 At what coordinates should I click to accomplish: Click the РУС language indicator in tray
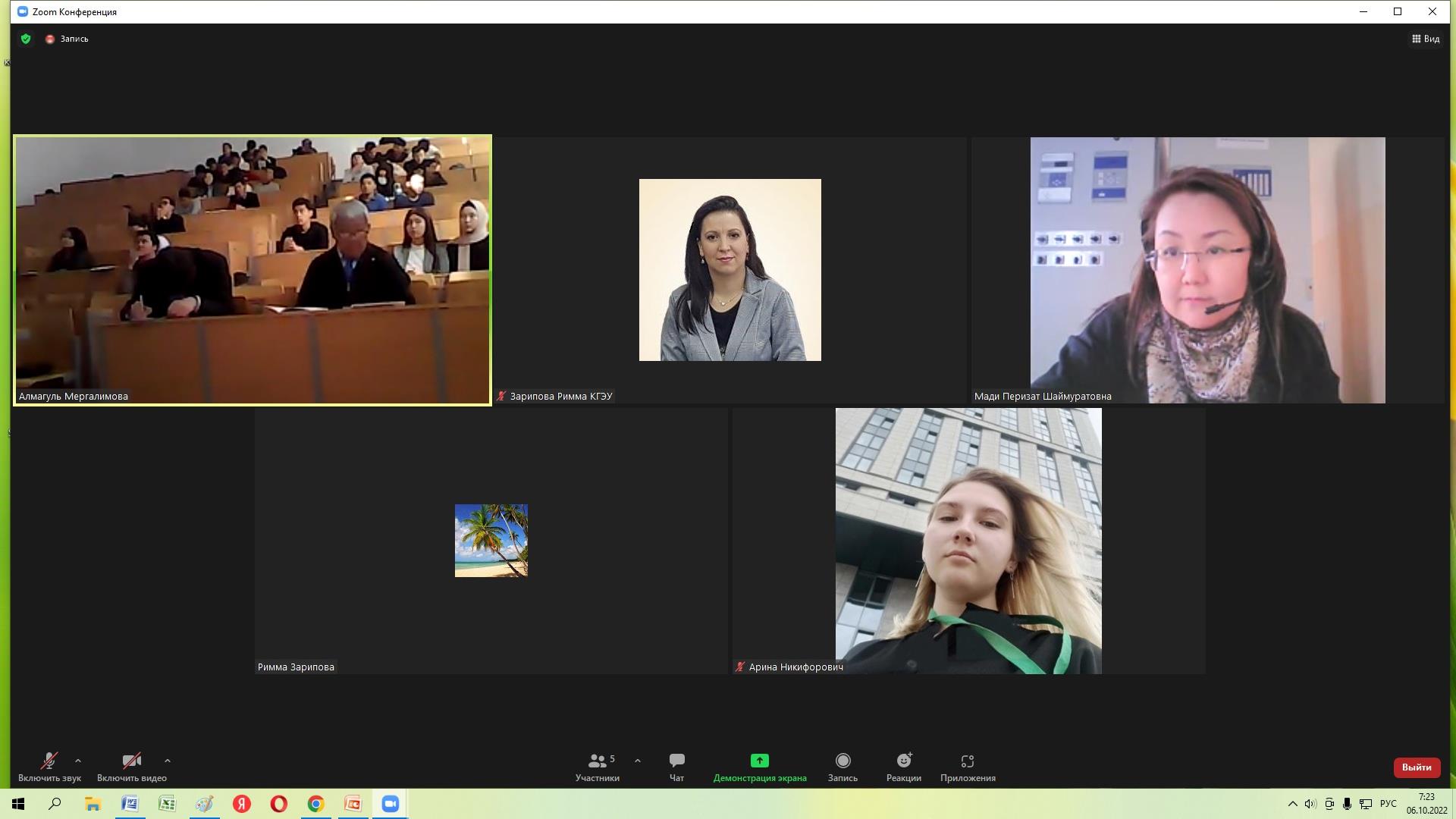pyautogui.click(x=1388, y=804)
